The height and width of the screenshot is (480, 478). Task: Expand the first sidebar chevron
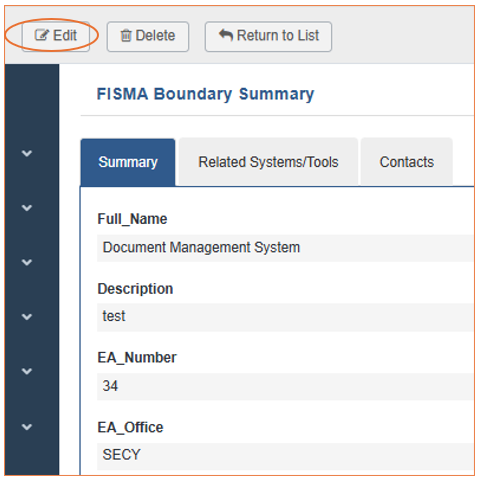[x=27, y=153]
